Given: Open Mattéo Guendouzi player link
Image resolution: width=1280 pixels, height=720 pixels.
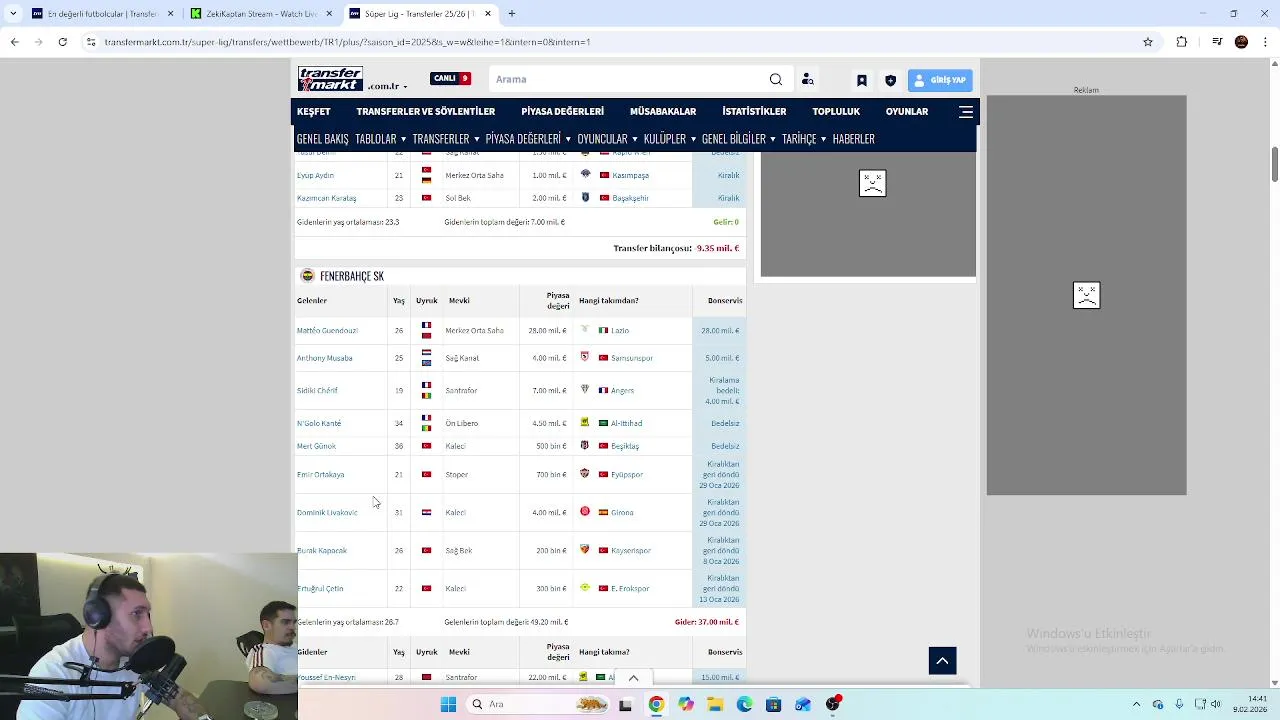Looking at the screenshot, I should [327, 330].
